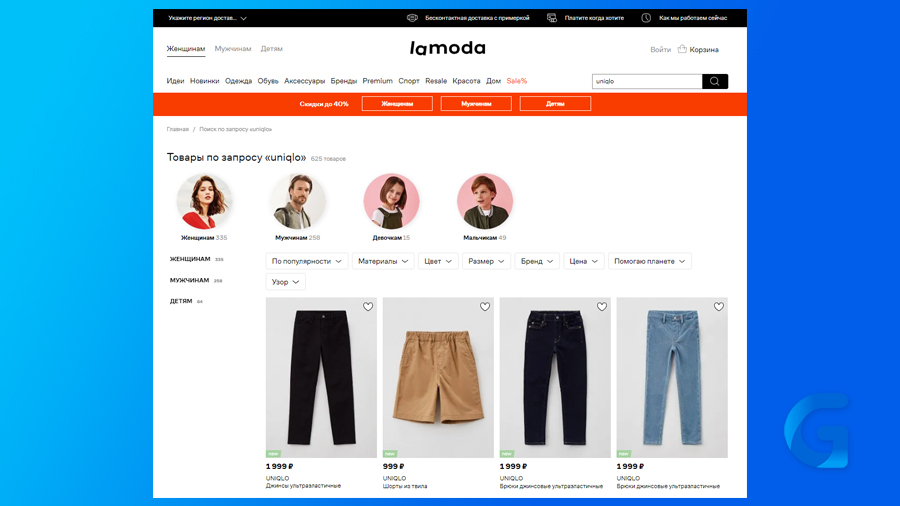
Task: Open the Sale% menu item
Action: tap(517, 81)
